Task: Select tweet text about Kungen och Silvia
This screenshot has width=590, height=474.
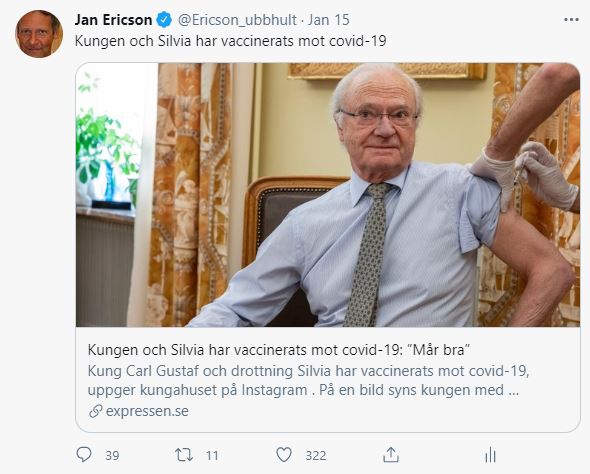Action: 231,41
